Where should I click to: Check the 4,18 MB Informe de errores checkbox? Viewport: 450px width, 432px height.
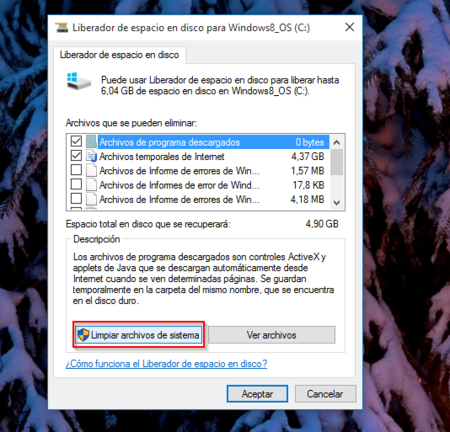coord(76,199)
